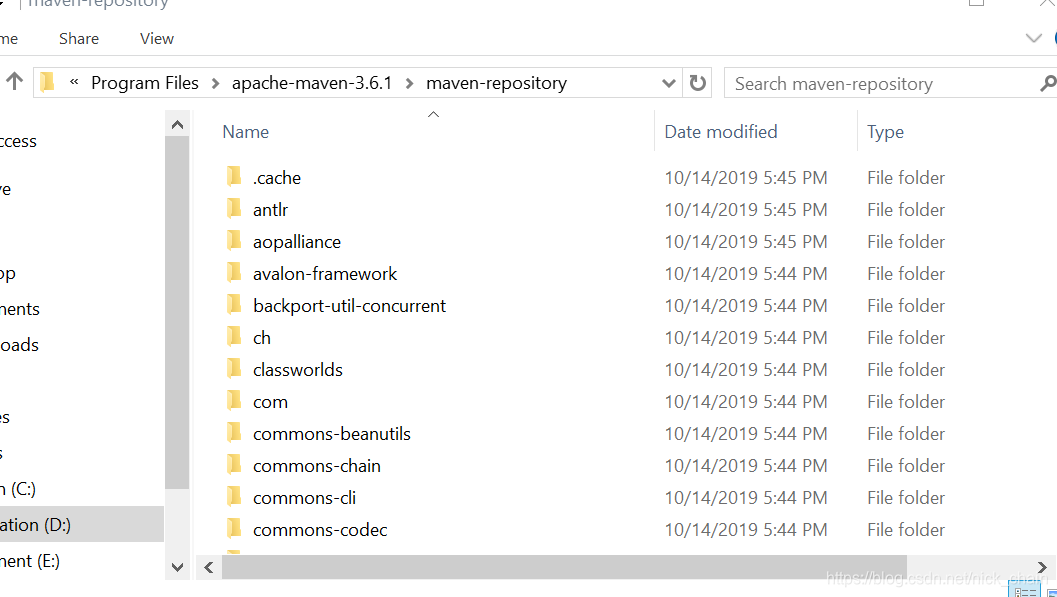Click the commons-cli folder name
The image size is (1057, 597).
click(304, 498)
